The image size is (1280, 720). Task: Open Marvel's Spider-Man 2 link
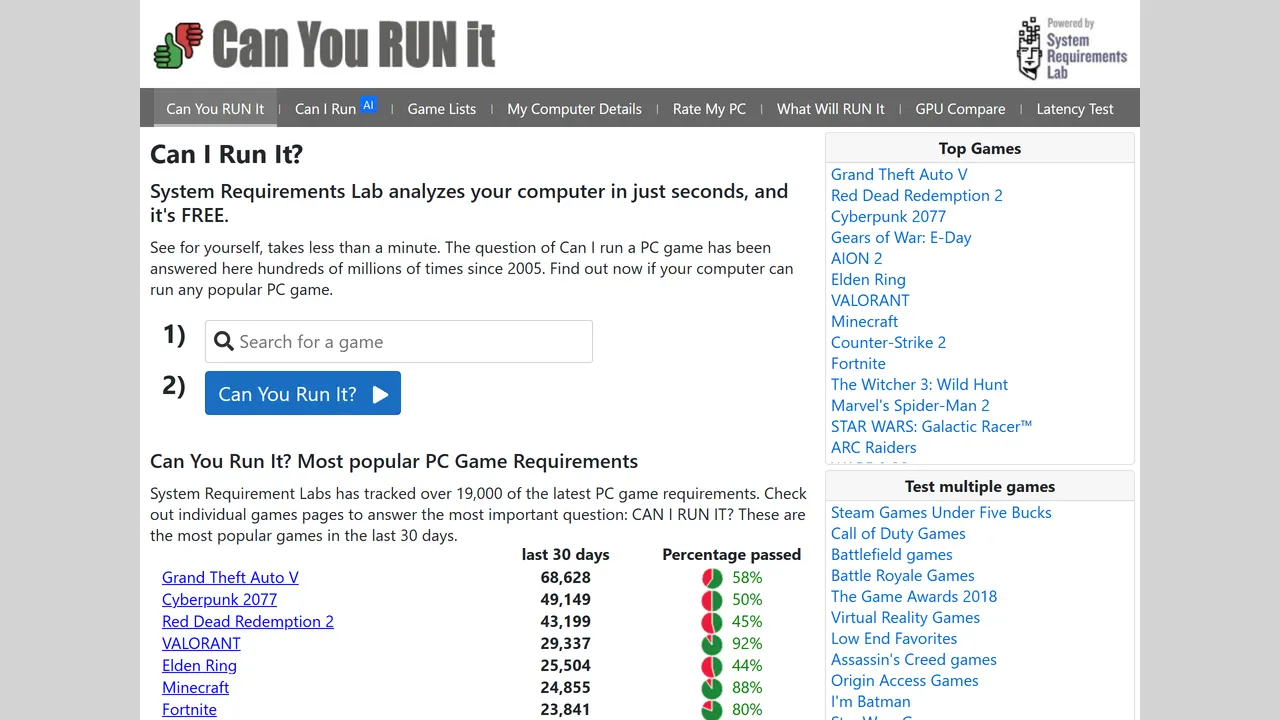click(910, 405)
